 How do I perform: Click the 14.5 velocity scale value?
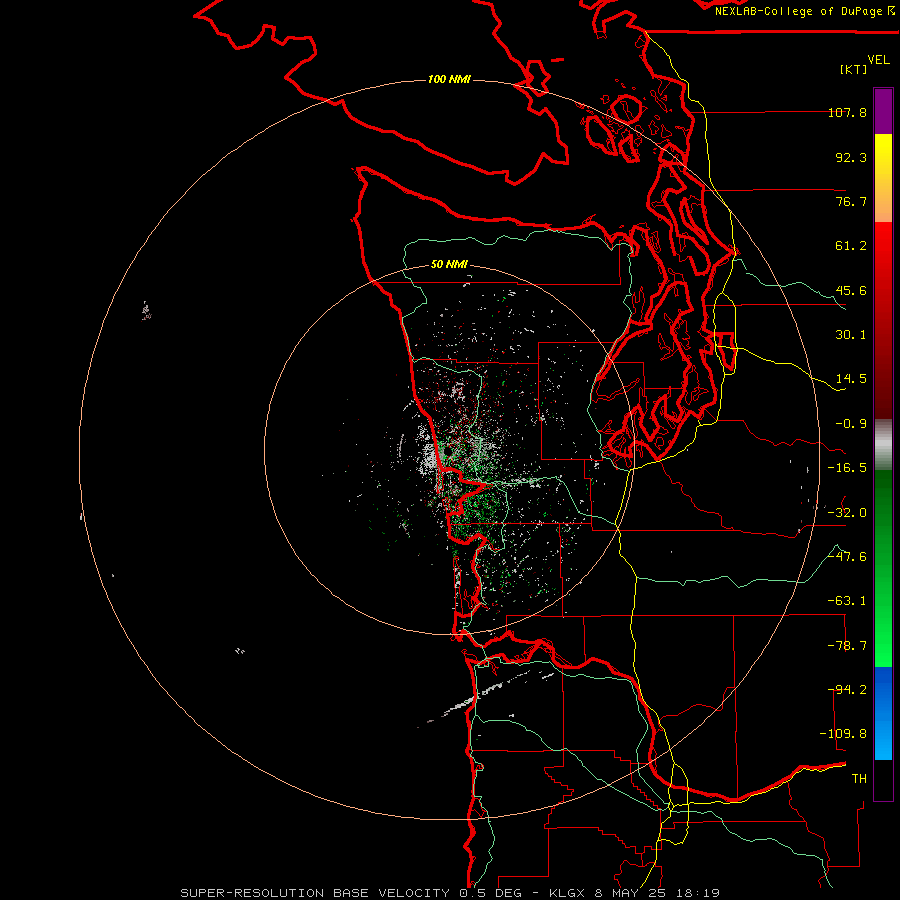pos(851,379)
